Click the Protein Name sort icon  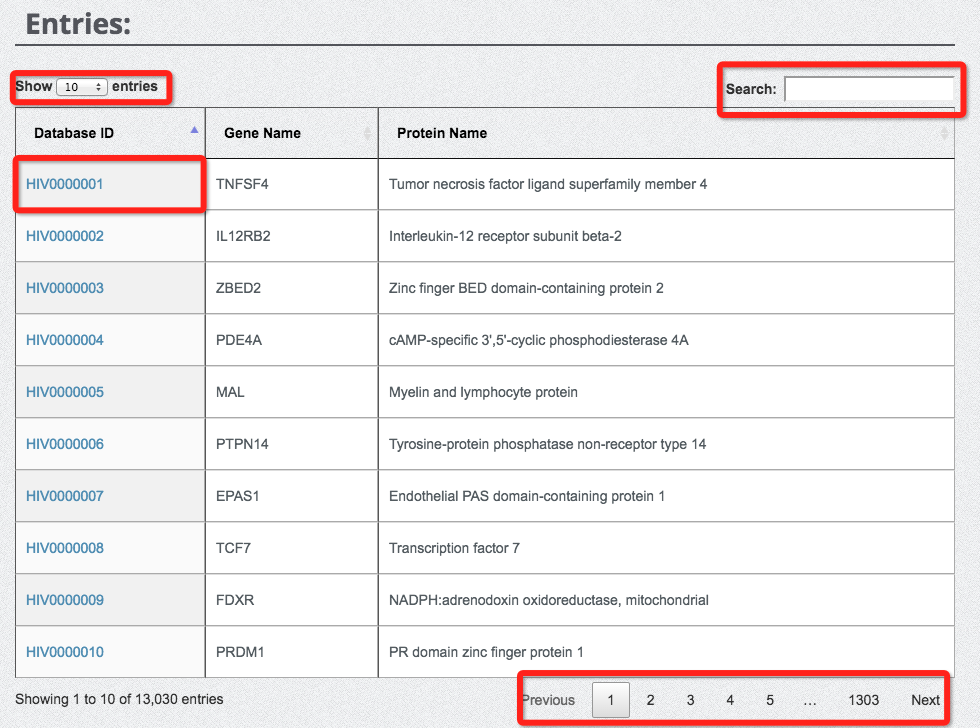[x=944, y=133]
